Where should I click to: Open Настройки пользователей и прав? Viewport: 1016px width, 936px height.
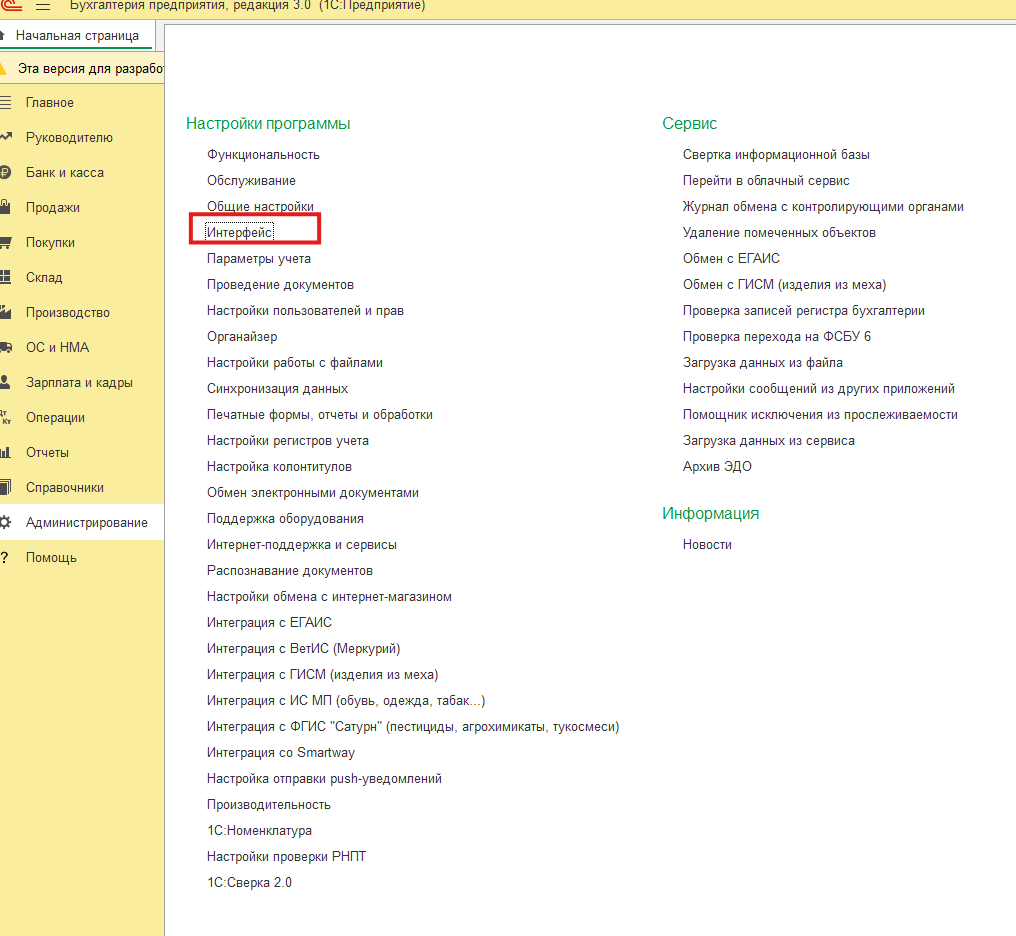305,311
